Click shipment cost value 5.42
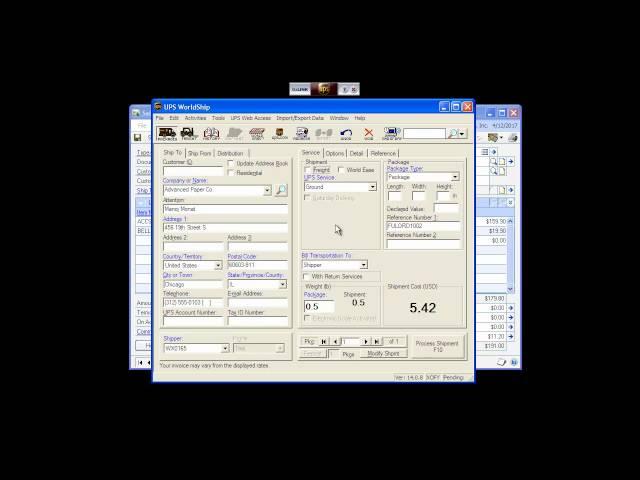The width and height of the screenshot is (640, 480). pos(423,308)
